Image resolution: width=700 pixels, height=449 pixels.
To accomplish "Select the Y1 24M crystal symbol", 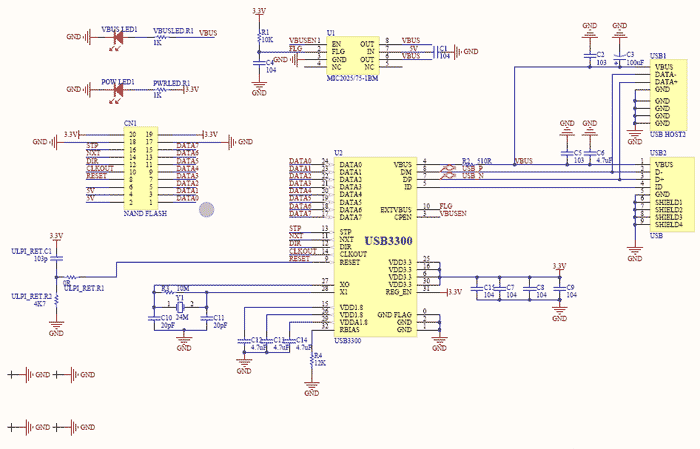I will [x=180, y=307].
